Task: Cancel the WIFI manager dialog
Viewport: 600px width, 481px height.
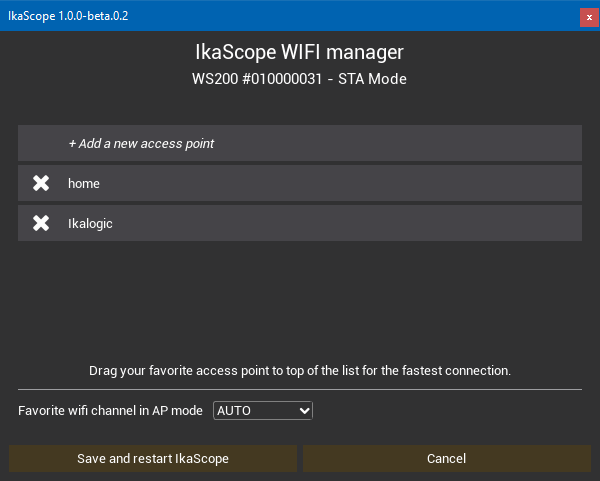Action: tap(447, 458)
